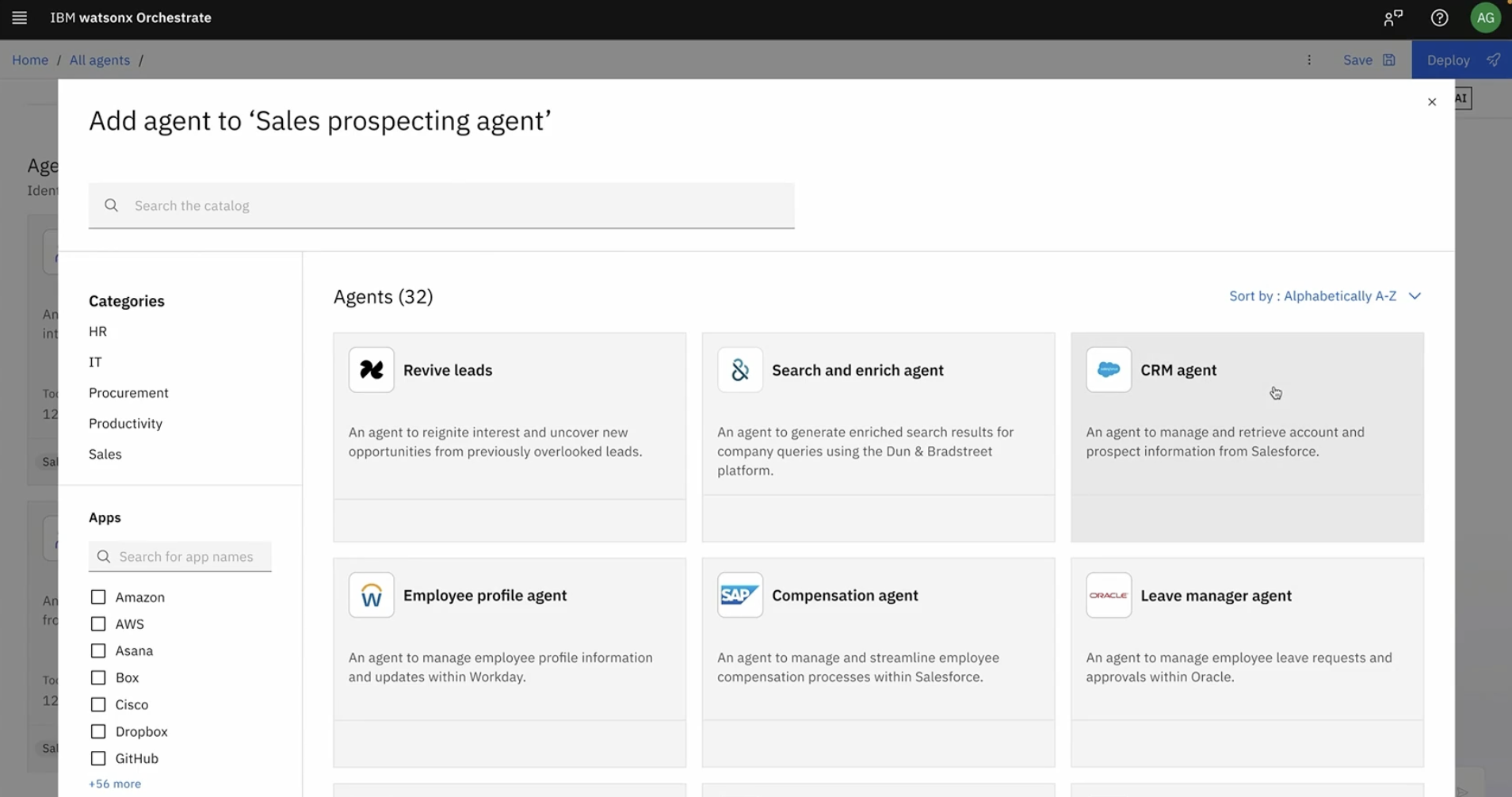The image size is (1512, 797).
Task: Open the chat/agent icon in top bar
Action: [1393, 17]
